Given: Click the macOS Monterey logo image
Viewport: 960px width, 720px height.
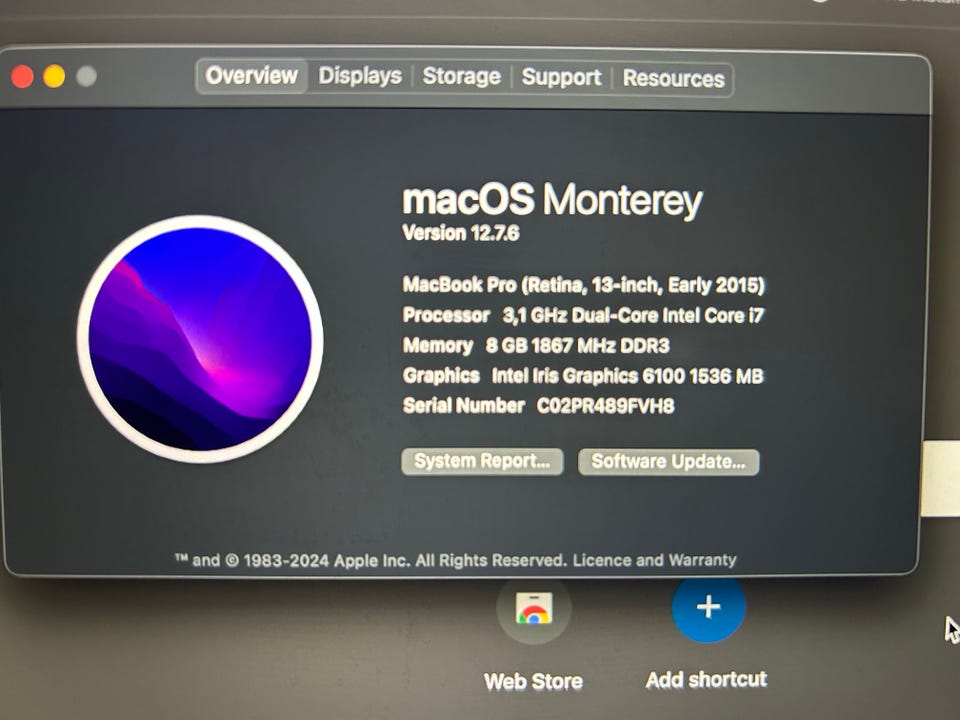Looking at the screenshot, I should point(200,339).
